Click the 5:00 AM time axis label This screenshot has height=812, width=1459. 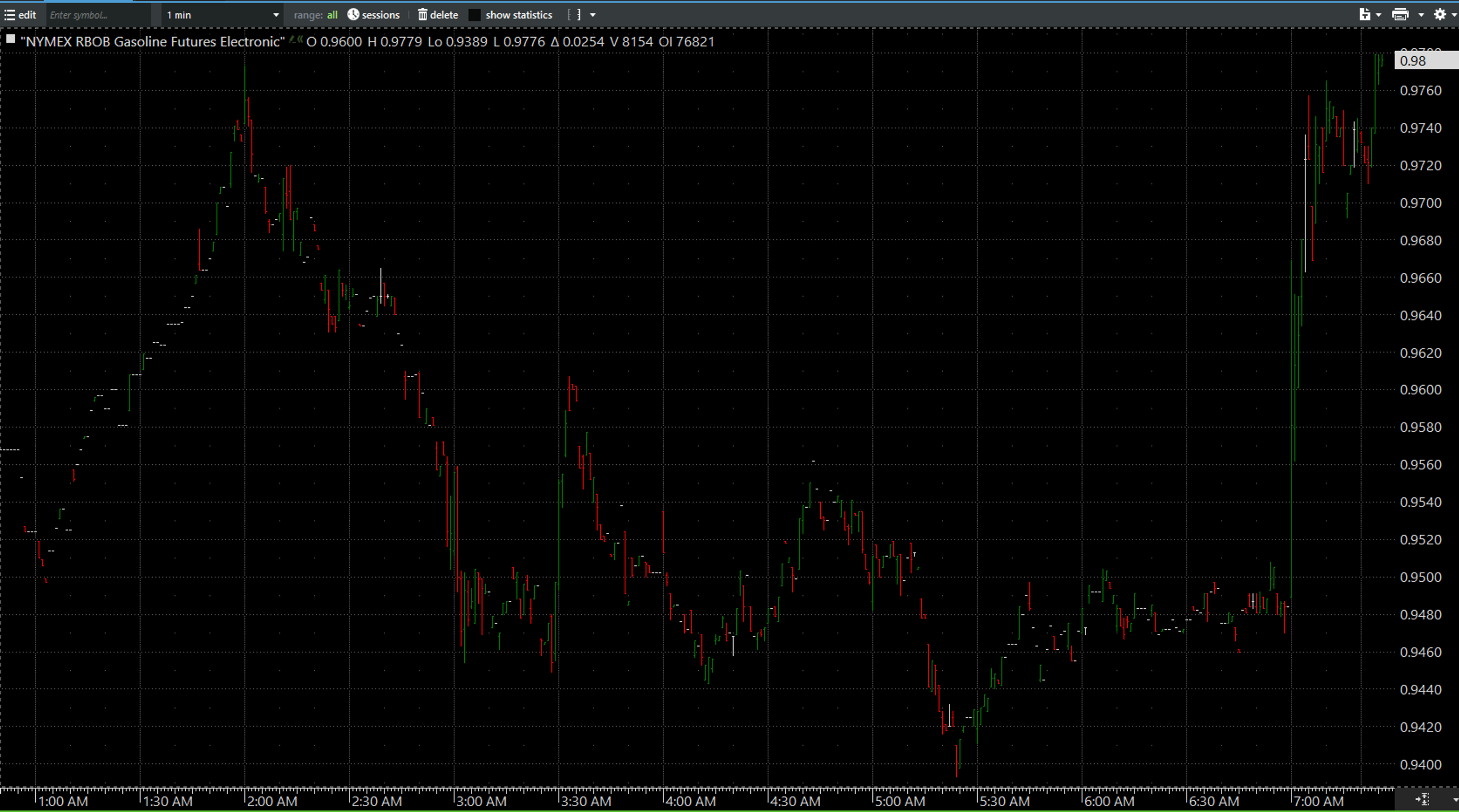(900, 801)
